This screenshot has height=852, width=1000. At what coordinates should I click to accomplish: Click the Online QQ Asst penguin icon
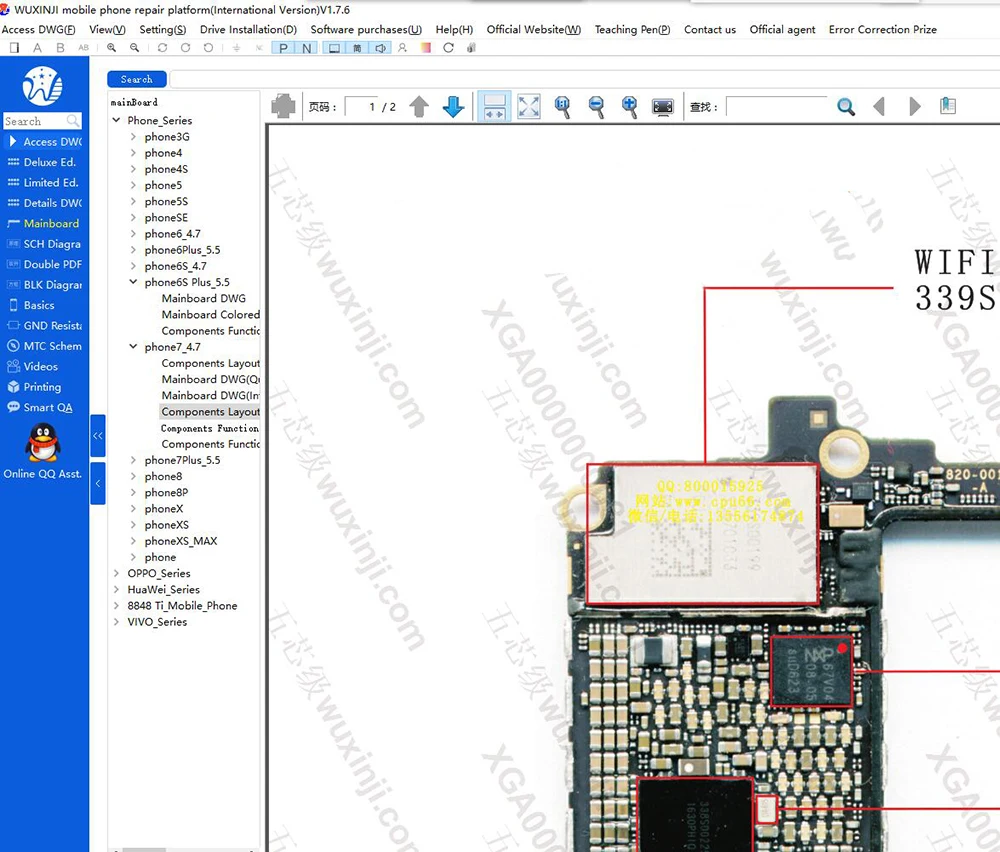click(x=43, y=442)
